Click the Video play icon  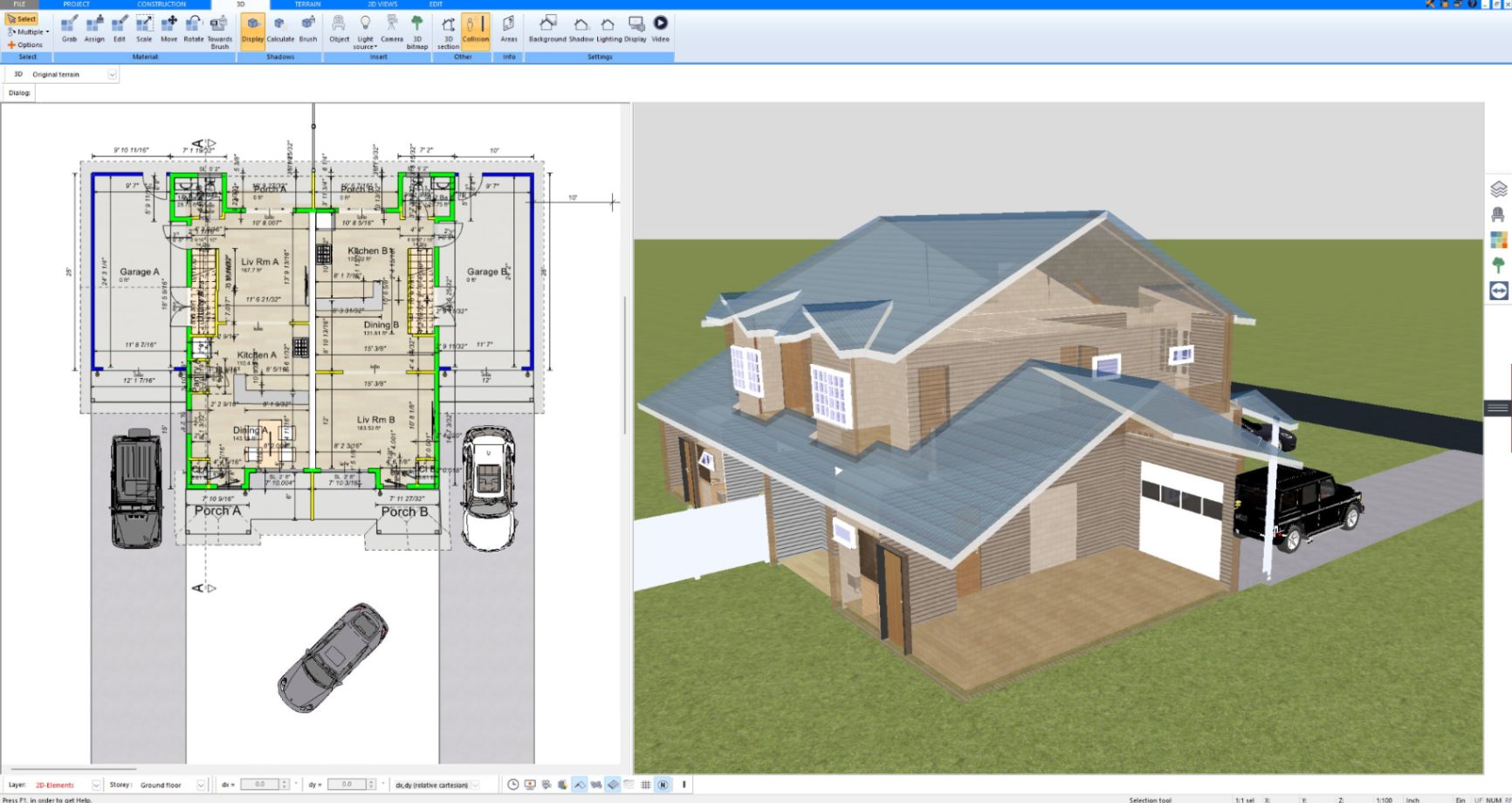(661, 28)
